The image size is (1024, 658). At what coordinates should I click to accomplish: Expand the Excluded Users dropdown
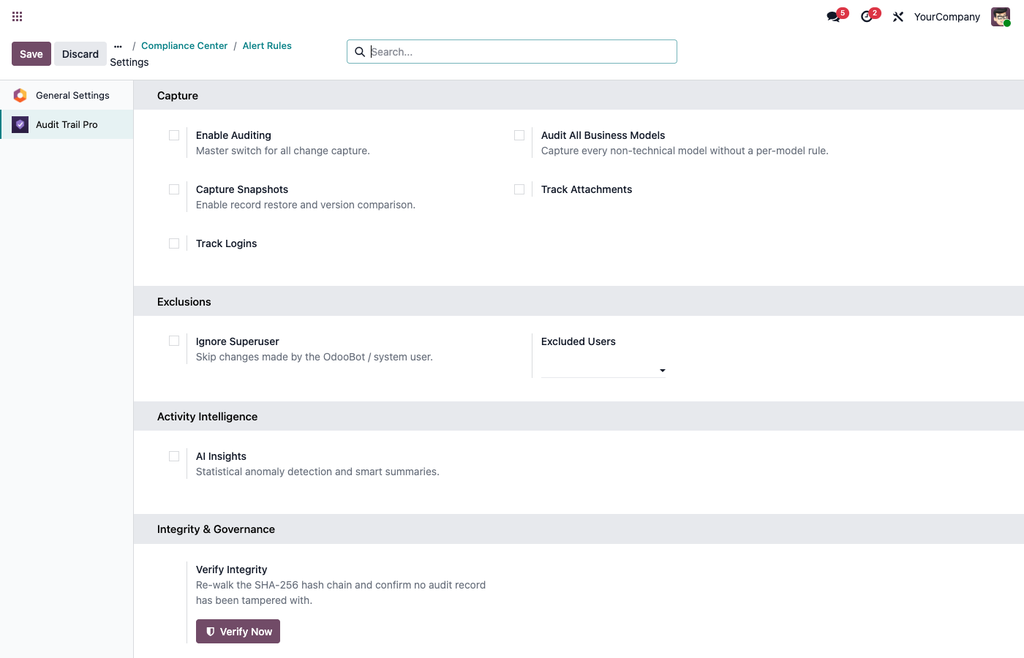coord(603,370)
